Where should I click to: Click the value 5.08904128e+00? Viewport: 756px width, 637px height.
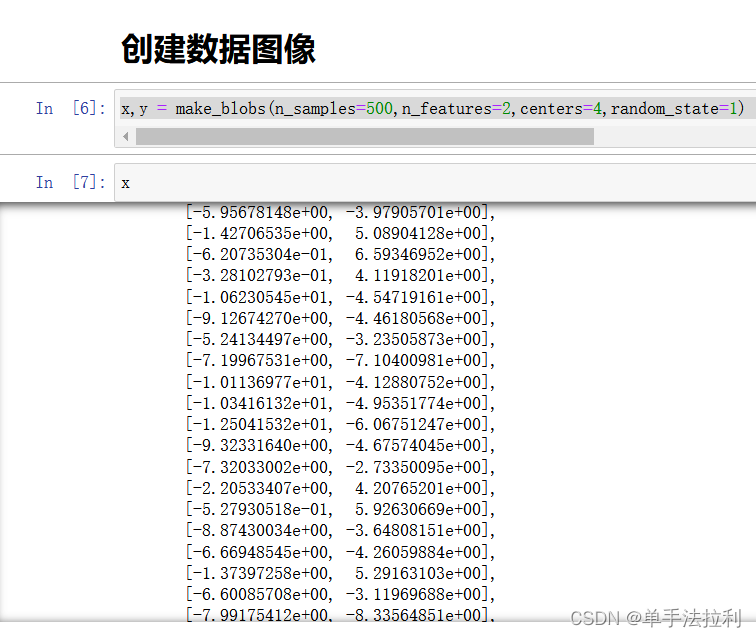pos(418,233)
